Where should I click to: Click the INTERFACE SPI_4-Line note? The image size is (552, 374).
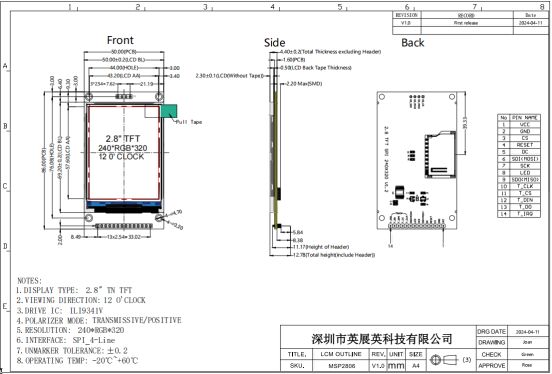pyautogui.click(x=66, y=340)
